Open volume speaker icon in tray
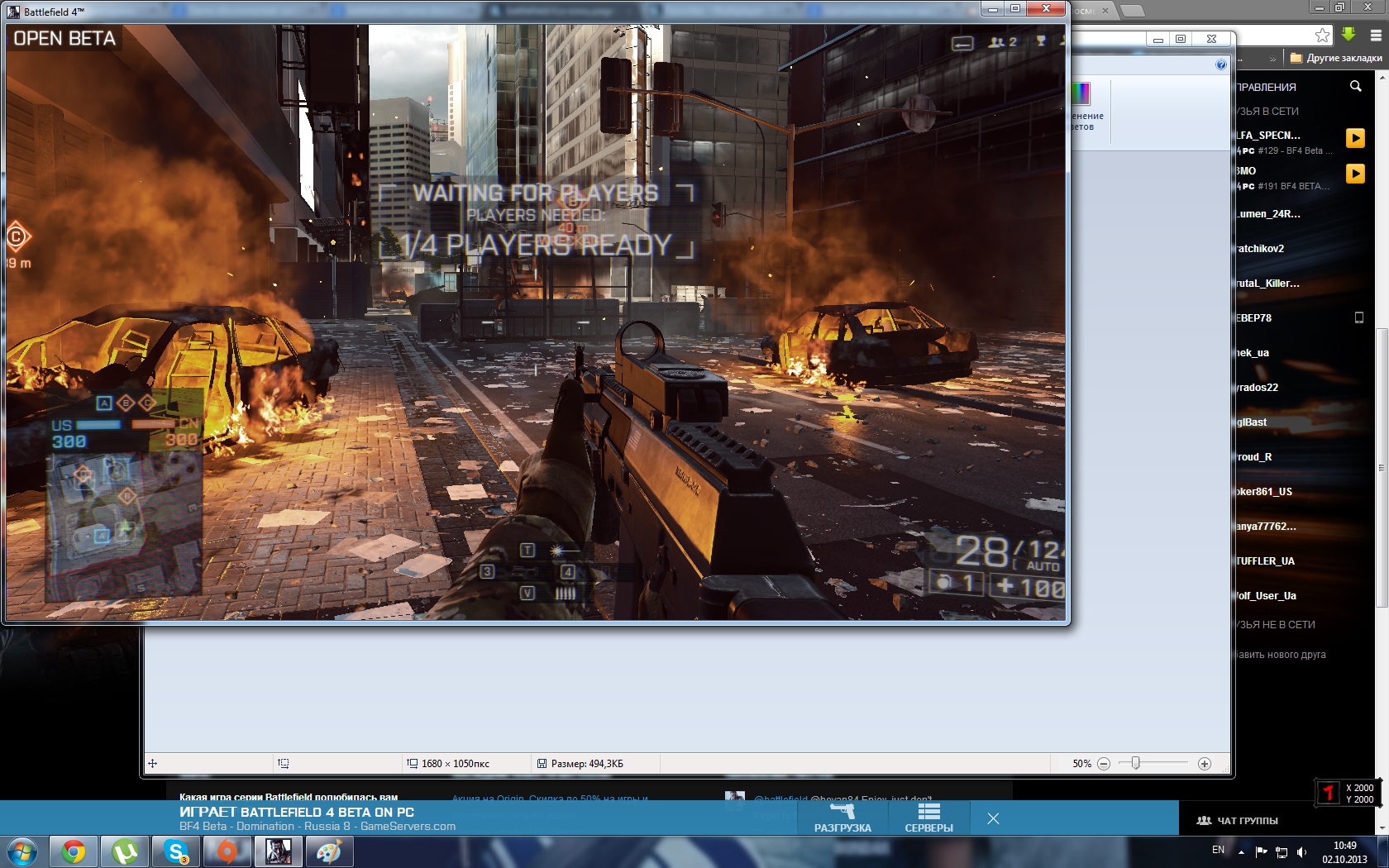1389x868 pixels. [1302, 851]
